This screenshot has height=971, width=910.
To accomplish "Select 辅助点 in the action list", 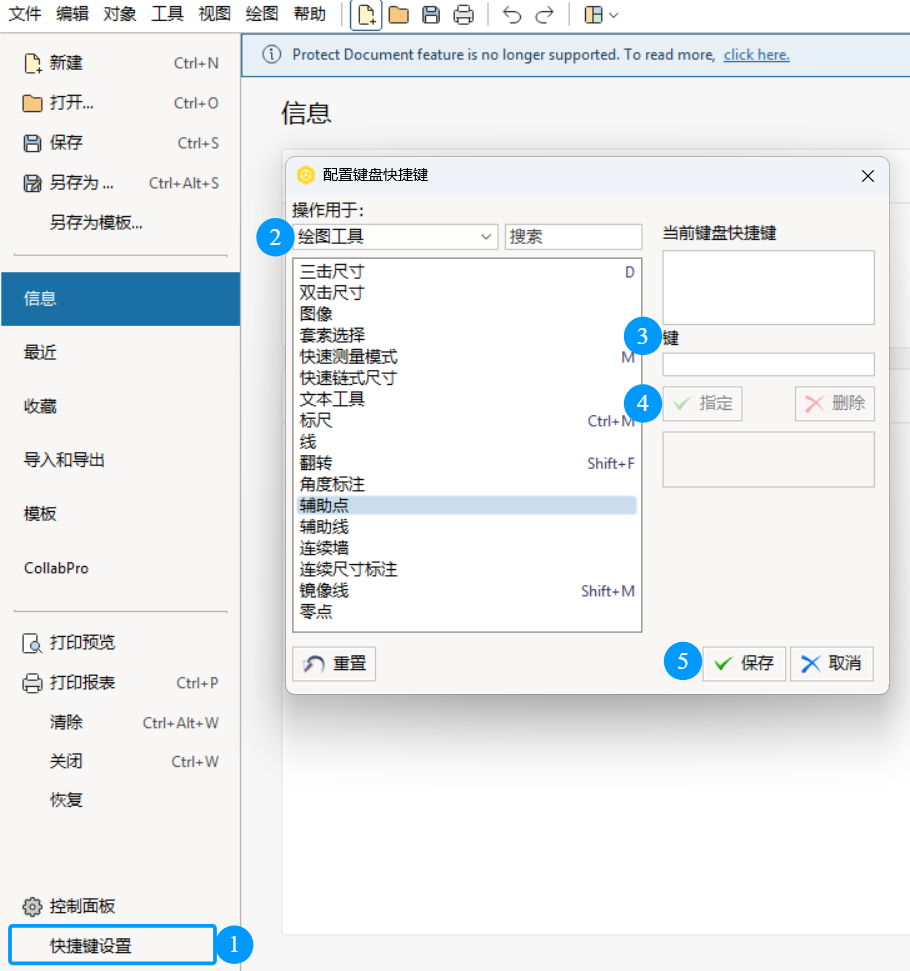I will [x=467, y=505].
